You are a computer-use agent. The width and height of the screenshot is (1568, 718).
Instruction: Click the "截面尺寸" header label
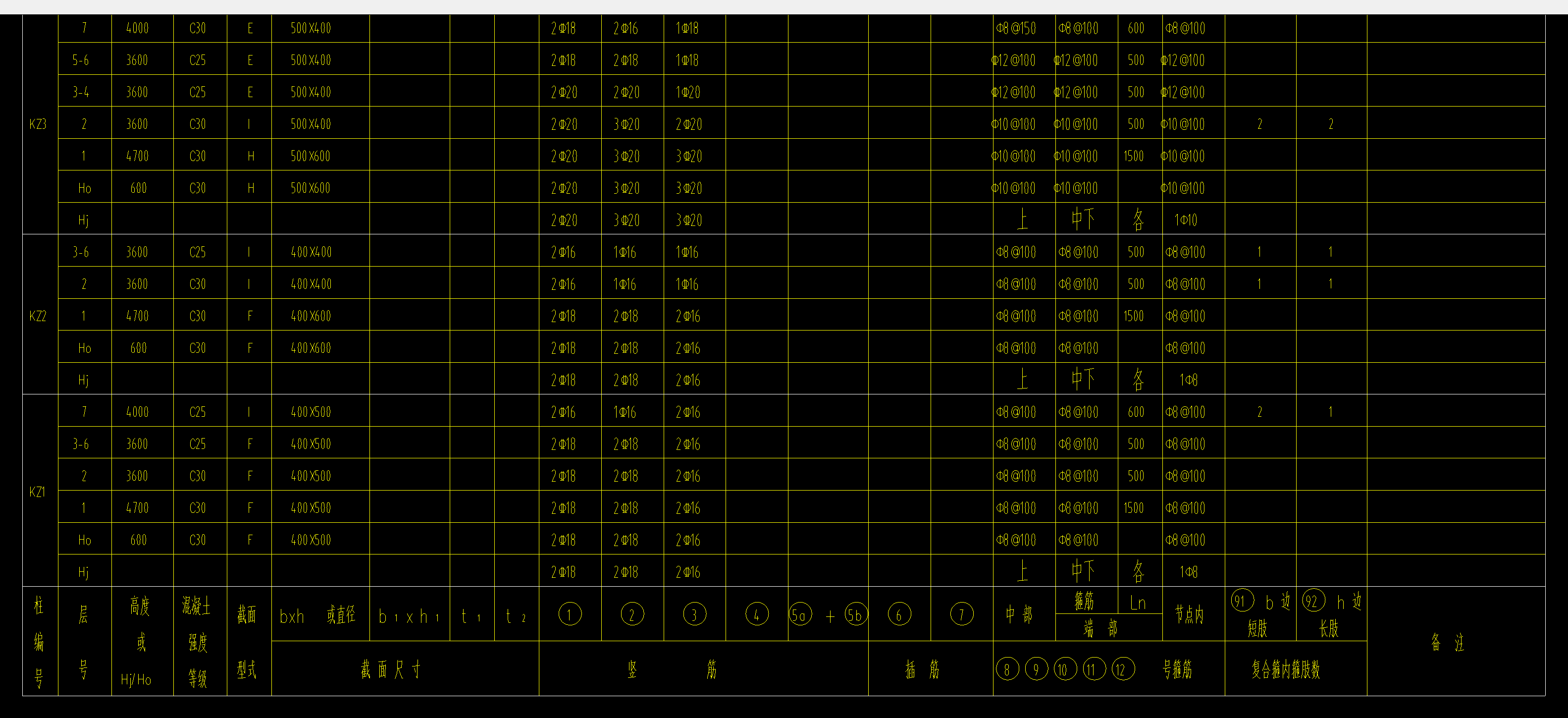(391, 670)
